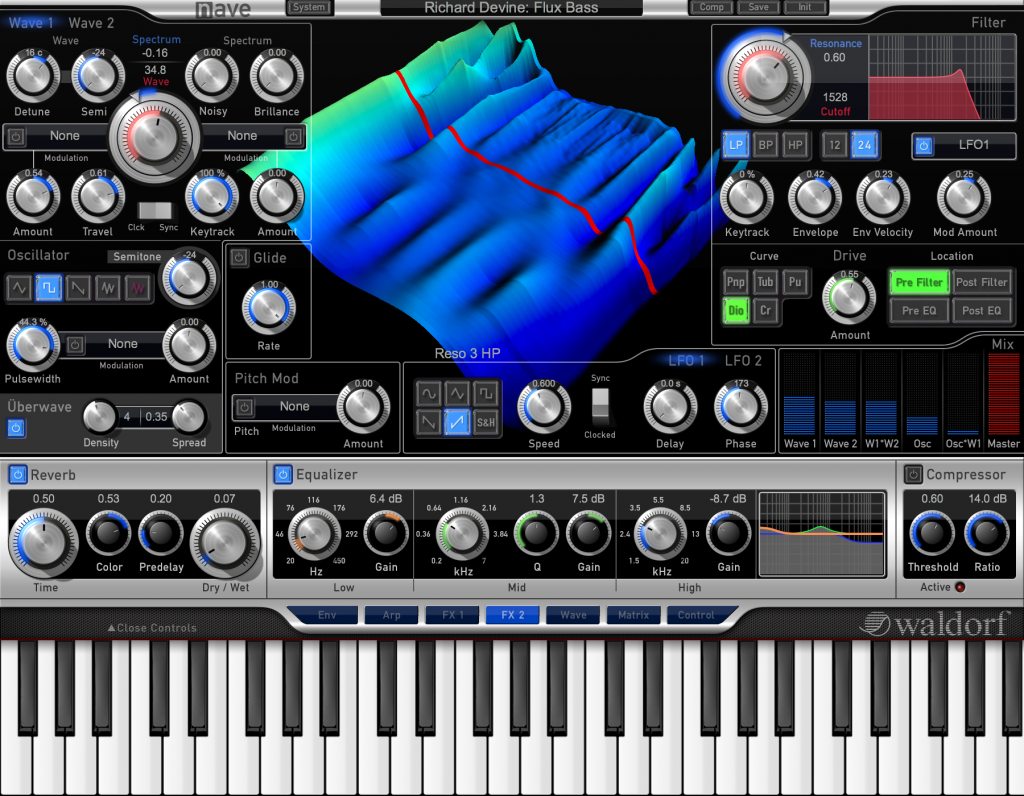Select the Tub drive curve
Image resolution: width=1024 pixels, height=796 pixels.
pos(764,282)
